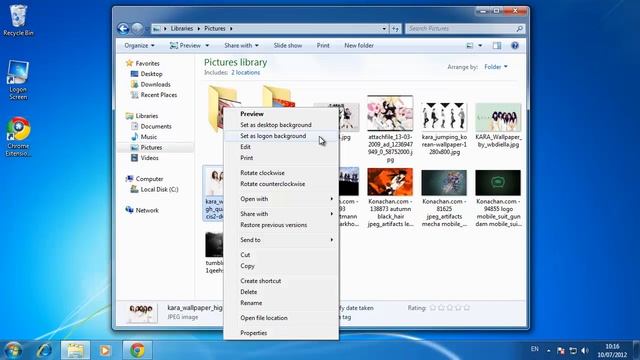Select the first star in Rating

tap(433, 308)
